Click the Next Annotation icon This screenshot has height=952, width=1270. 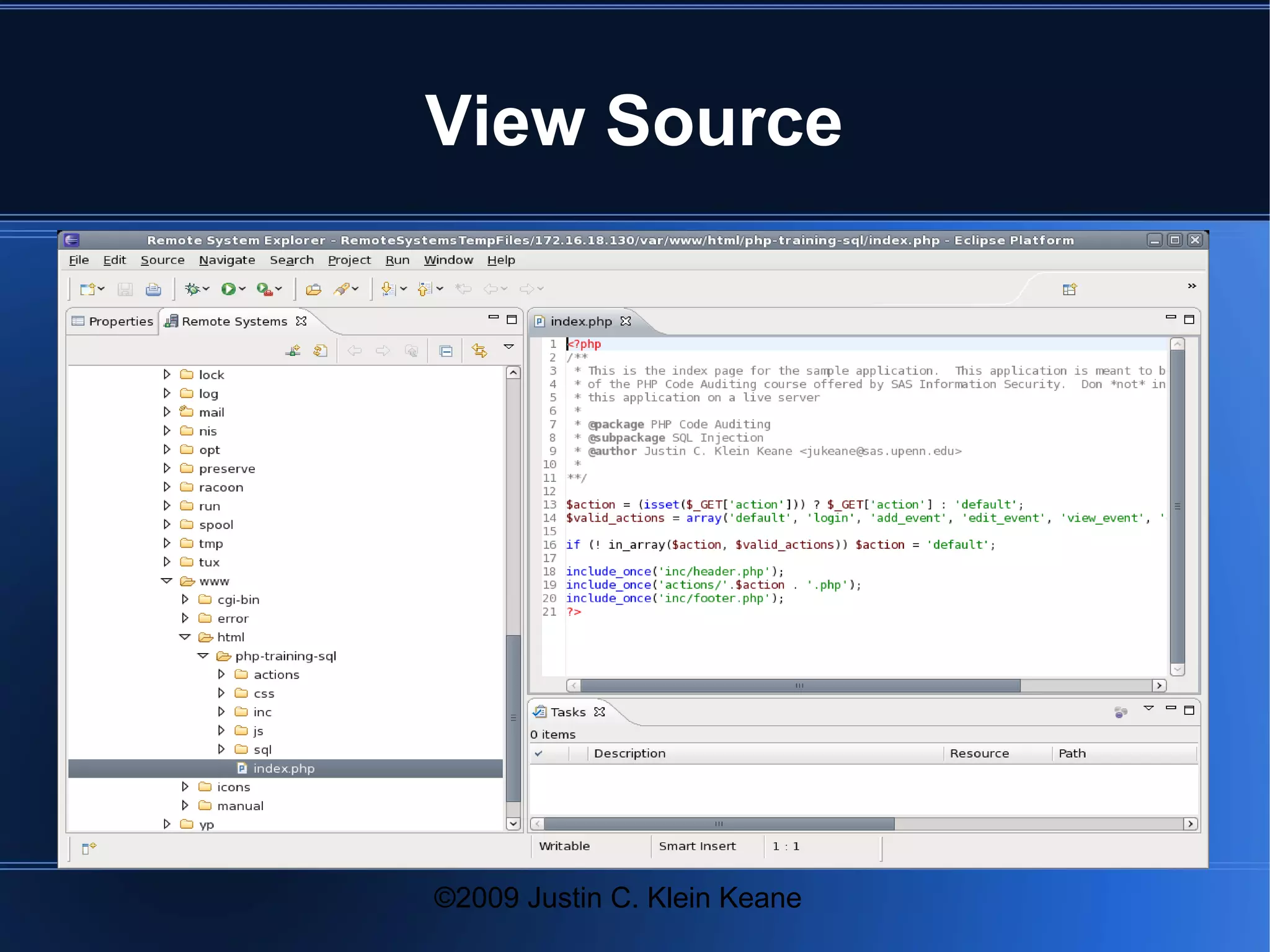[388, 289]
